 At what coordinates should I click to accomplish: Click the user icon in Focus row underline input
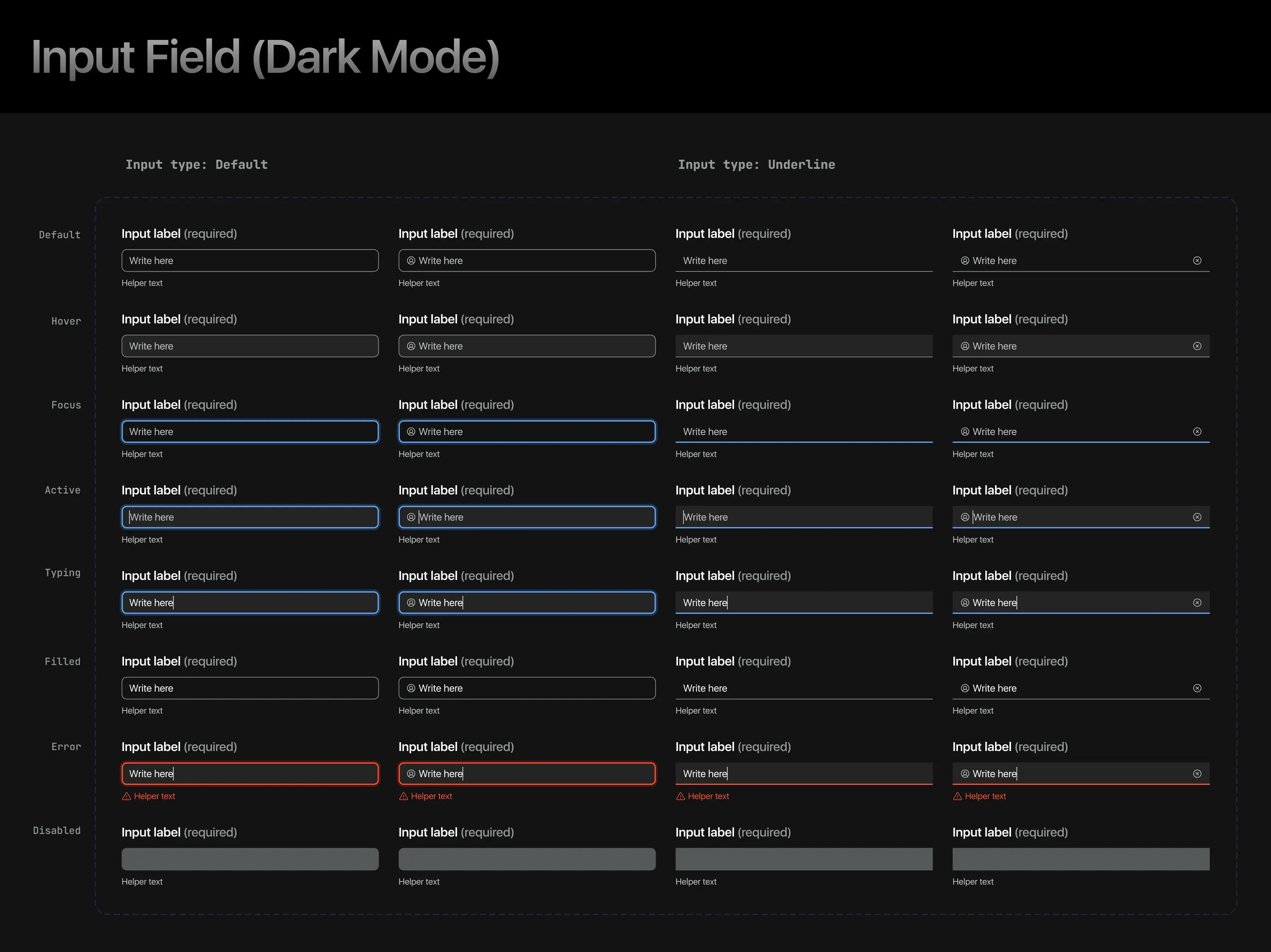tap(965, 431)
